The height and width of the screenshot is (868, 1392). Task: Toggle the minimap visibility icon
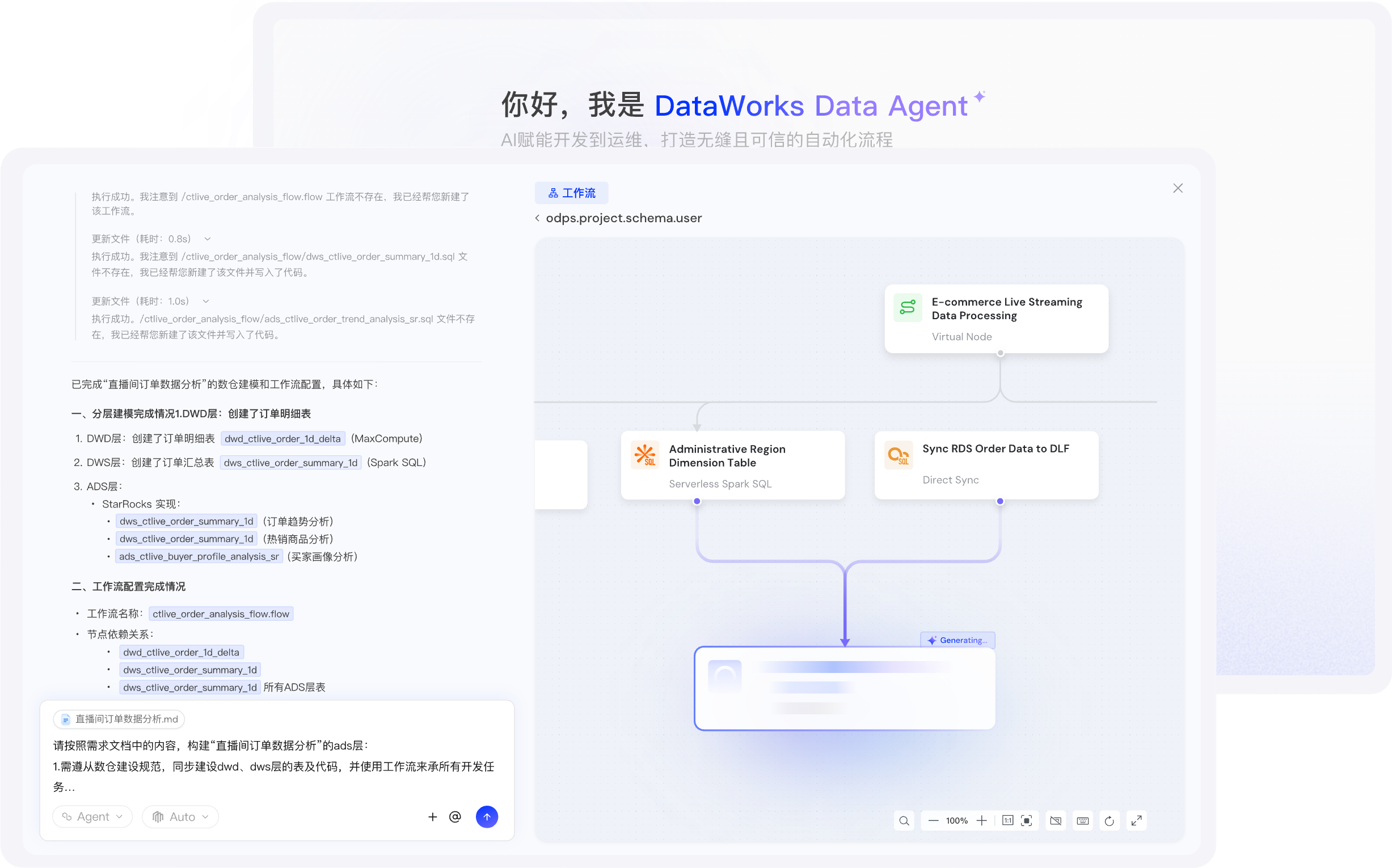point(1056,820)
